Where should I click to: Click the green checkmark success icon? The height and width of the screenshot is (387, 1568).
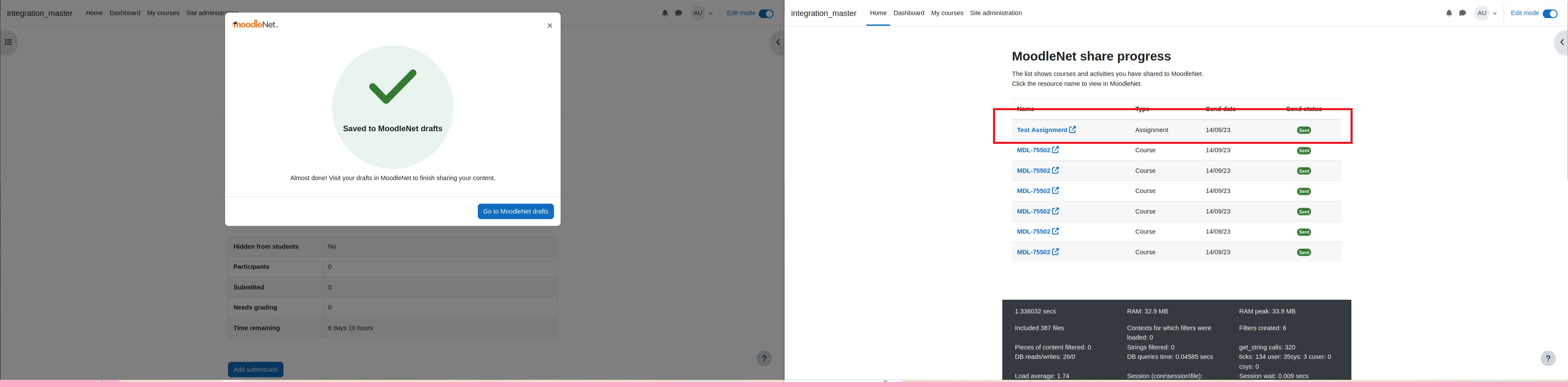point(392,86)
